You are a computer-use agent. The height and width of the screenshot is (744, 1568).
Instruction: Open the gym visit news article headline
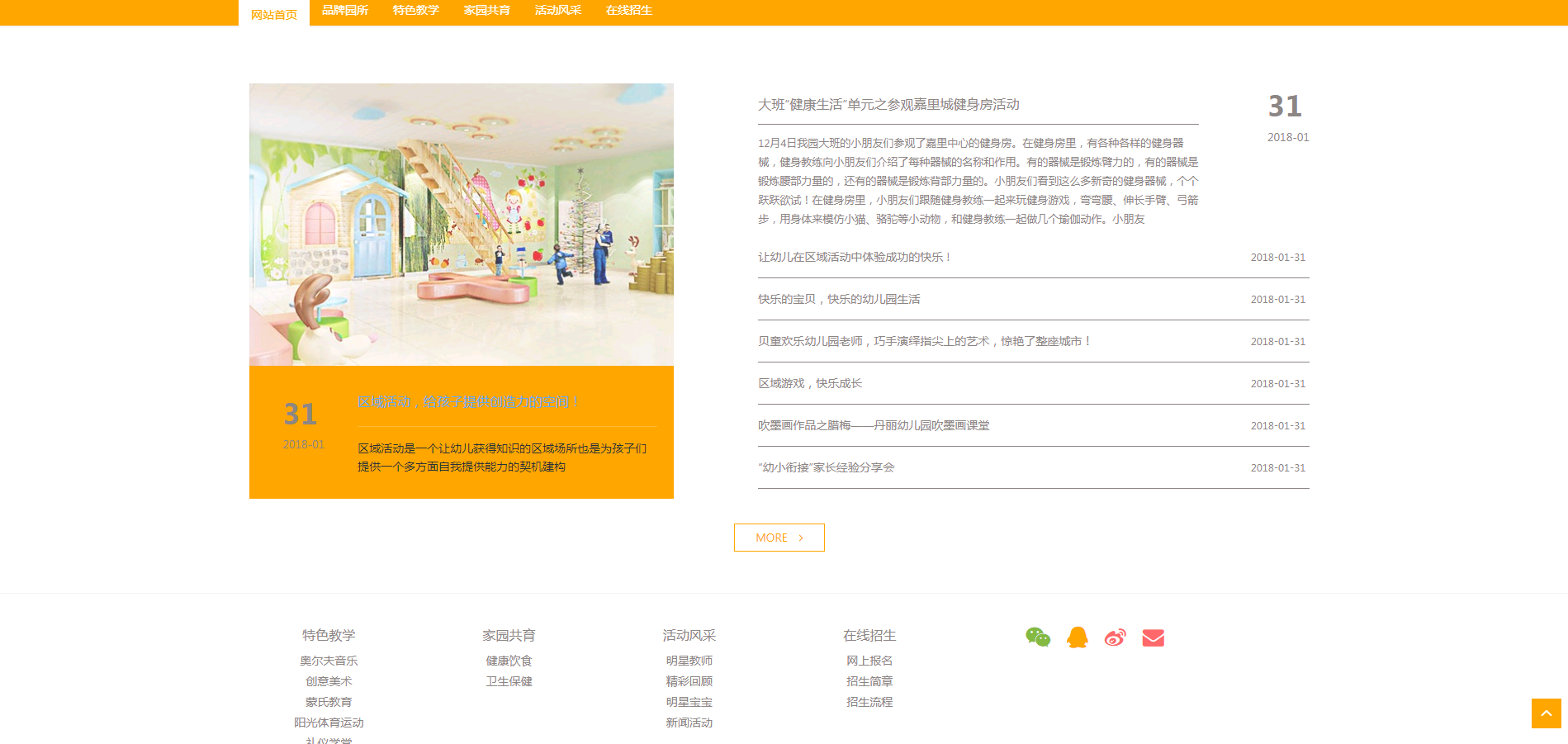click(888, 104)
